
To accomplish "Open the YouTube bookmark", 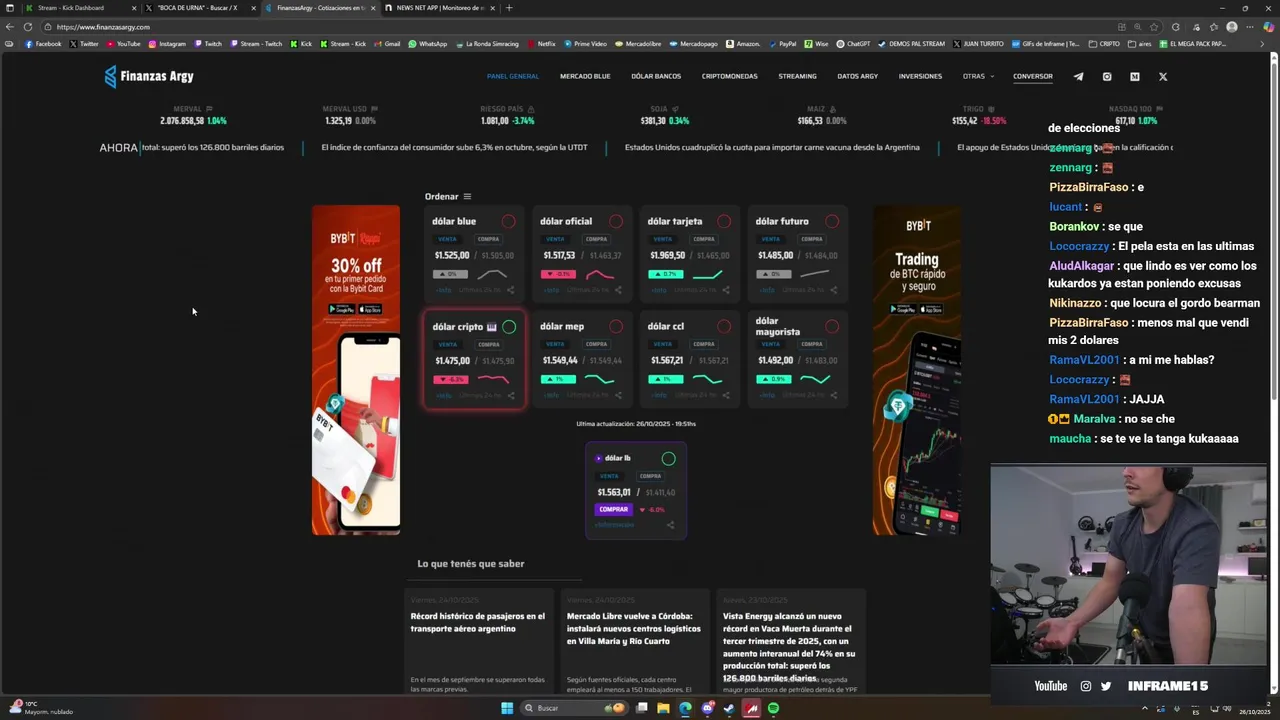I will click(x=123, y=44).
